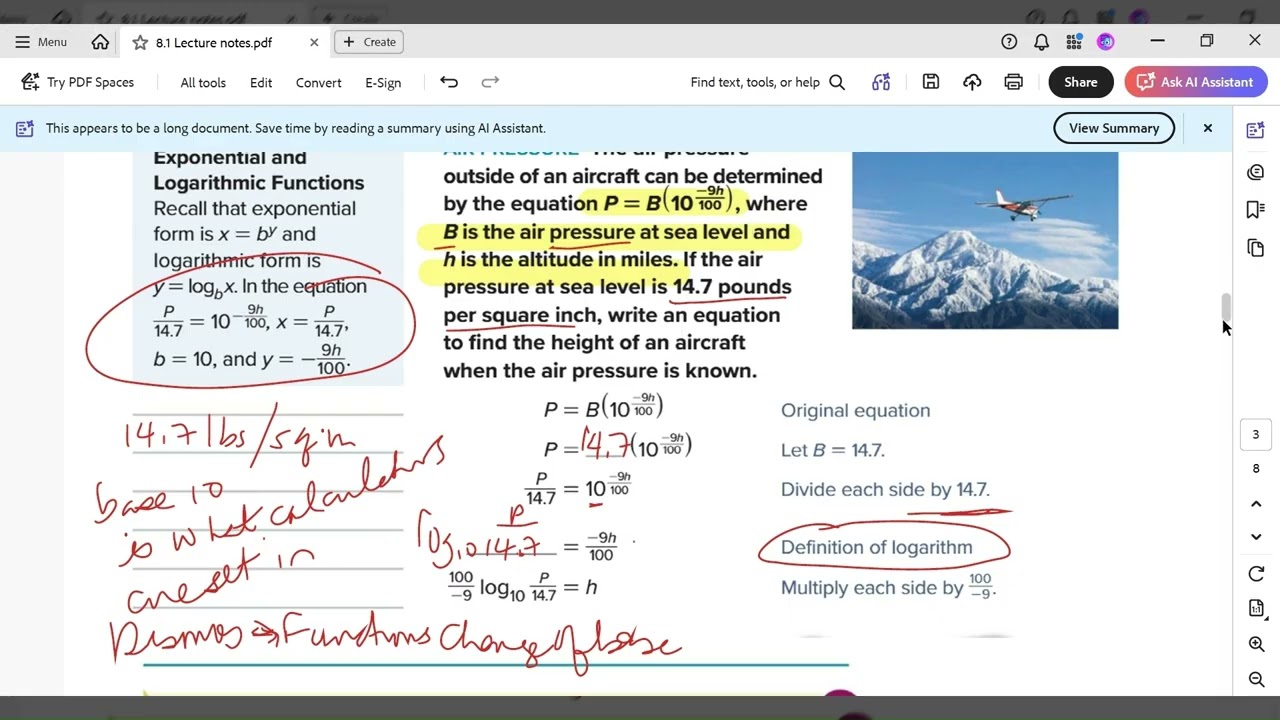Open the hamburger Menu
This screenshot has width=1280, height=720.
[41, 42]
